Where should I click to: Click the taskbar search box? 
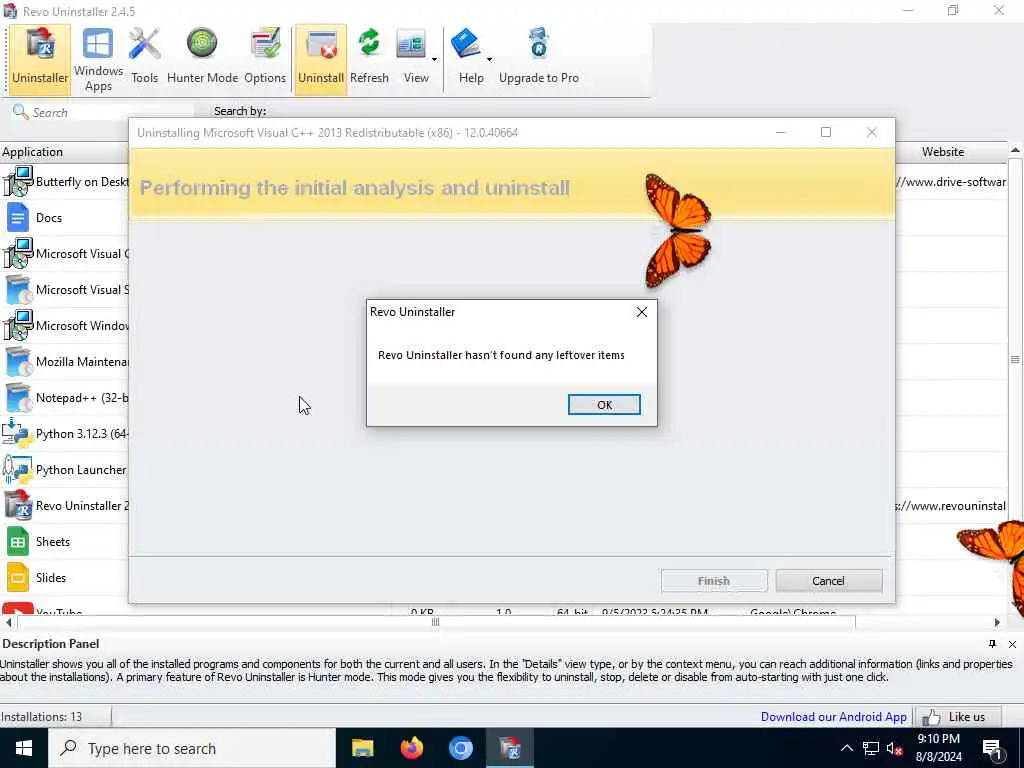pyautogui.click(x=192, y=748)
